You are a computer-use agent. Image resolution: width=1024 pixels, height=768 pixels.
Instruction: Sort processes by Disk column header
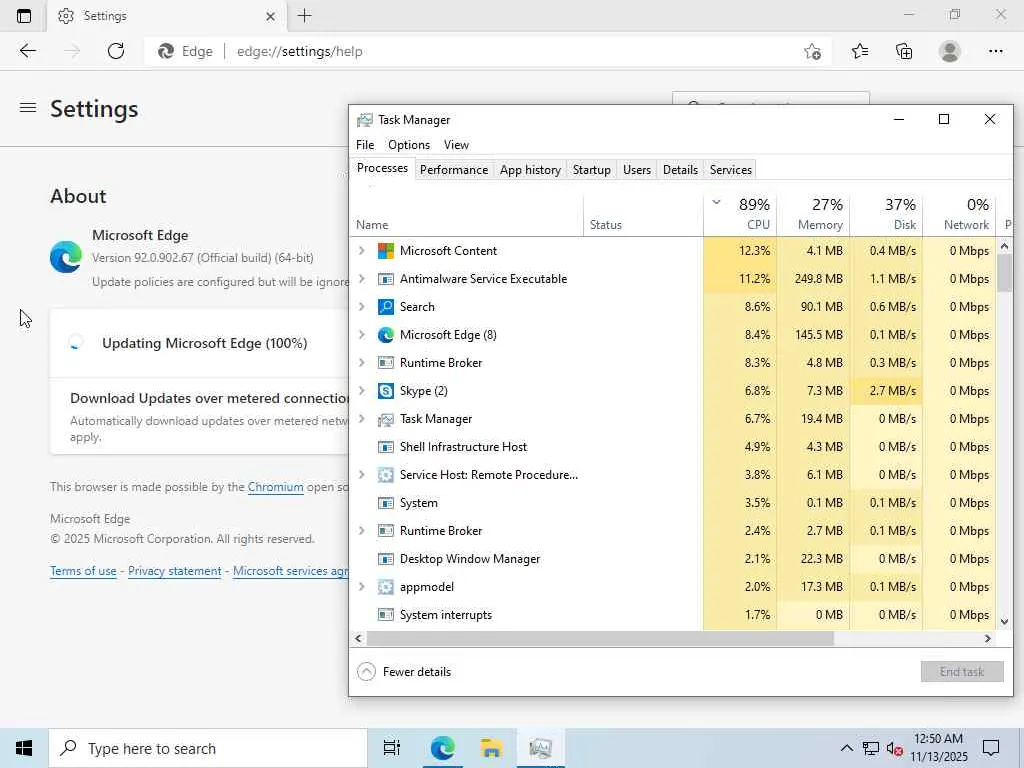(886, 215)
